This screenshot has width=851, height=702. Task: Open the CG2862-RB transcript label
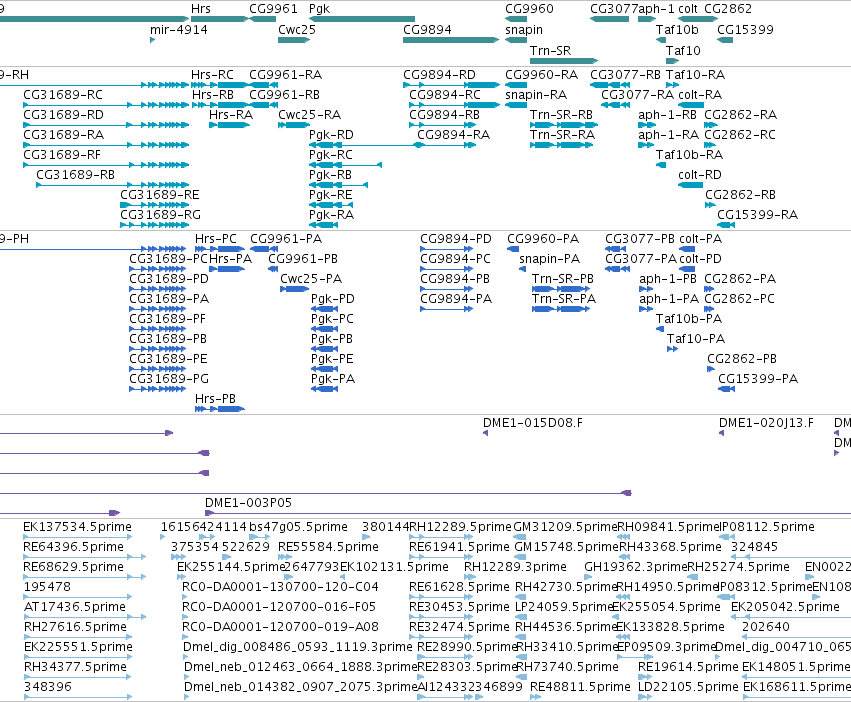tap(740, 194)
